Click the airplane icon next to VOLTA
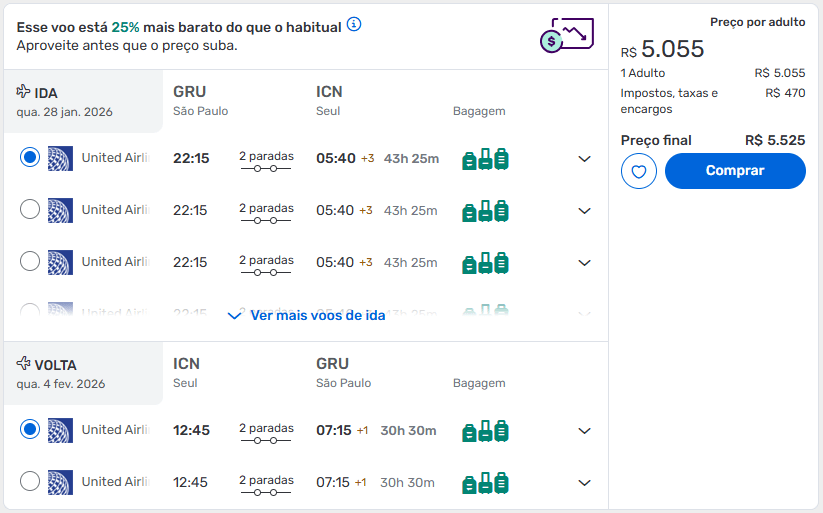The image size is (823, 513). point(24,363)
